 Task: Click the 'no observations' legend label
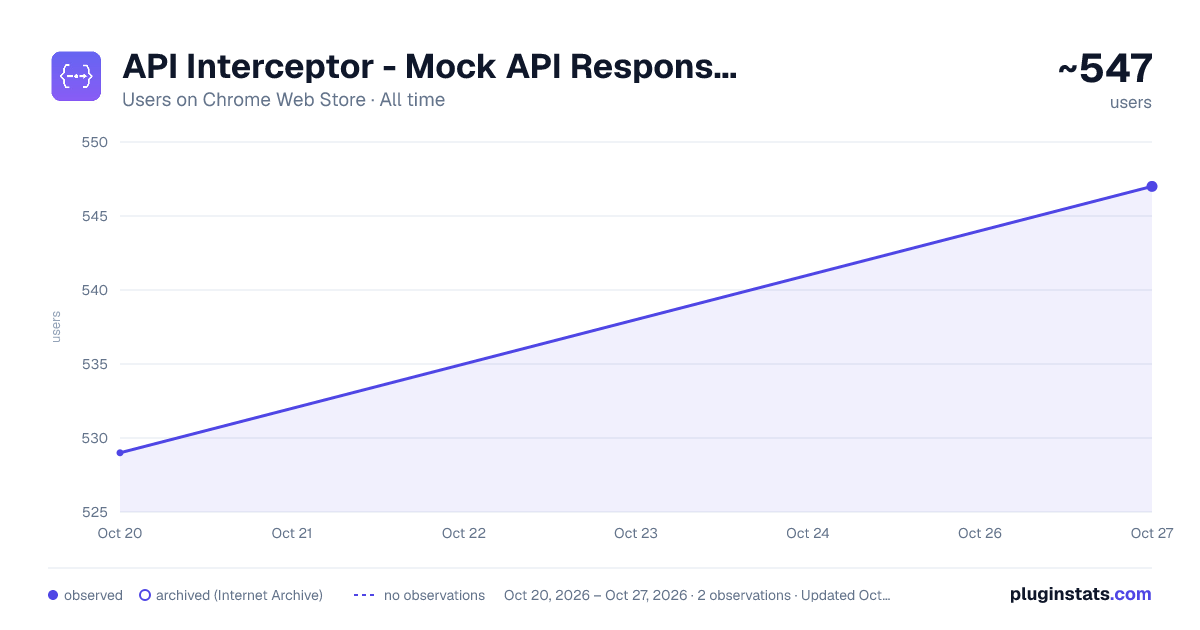click(x=434, y=595)
